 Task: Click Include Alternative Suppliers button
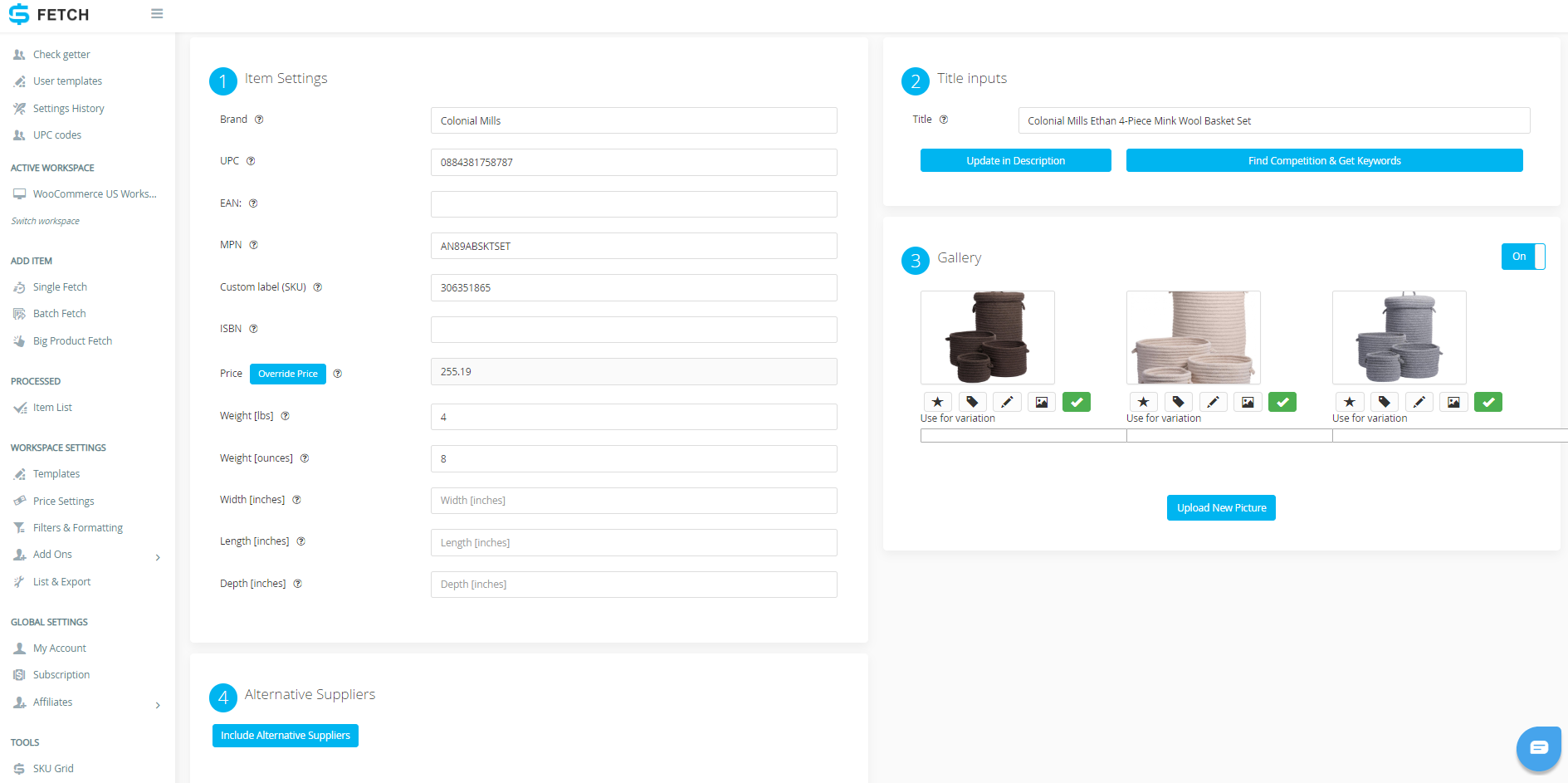point(286,736)
